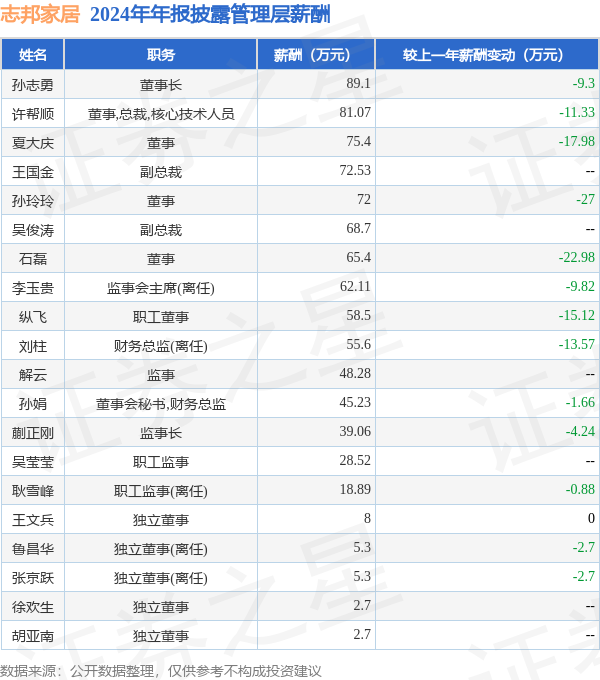The height and width of the screenshot is (680, 600).
Task: Select the name 耿雪峰
Action: point(33,491)
